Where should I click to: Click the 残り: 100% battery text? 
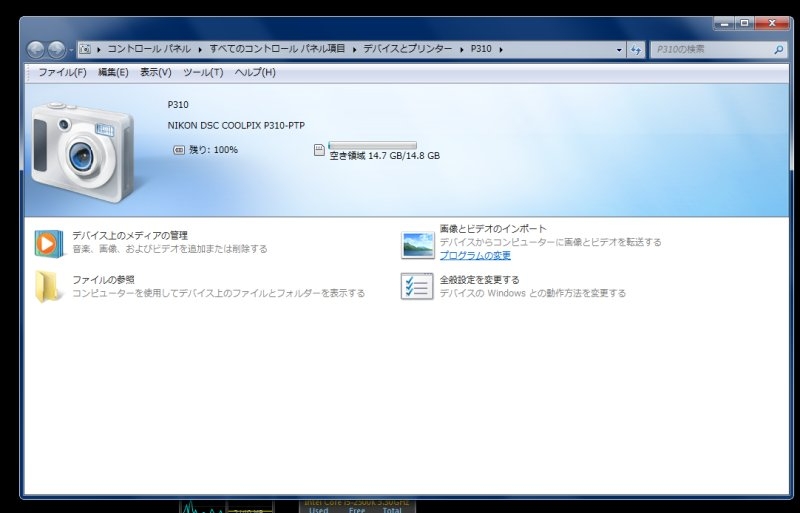click(214, 150)
